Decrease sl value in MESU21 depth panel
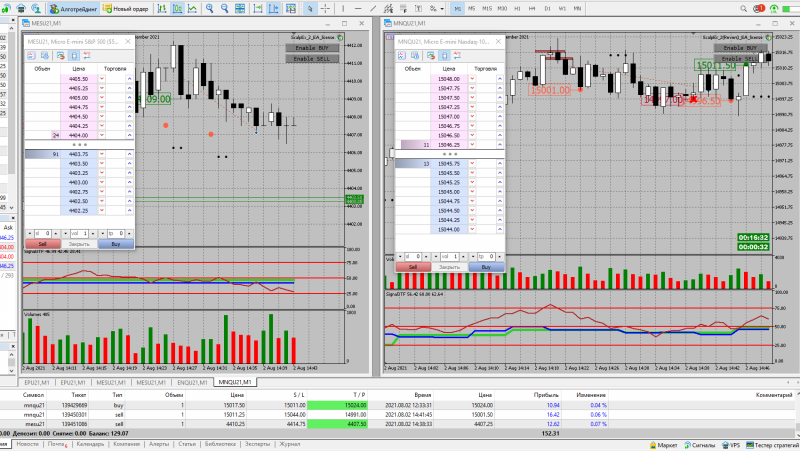This screenshot has height=451, width=800. tap(30, 234)
